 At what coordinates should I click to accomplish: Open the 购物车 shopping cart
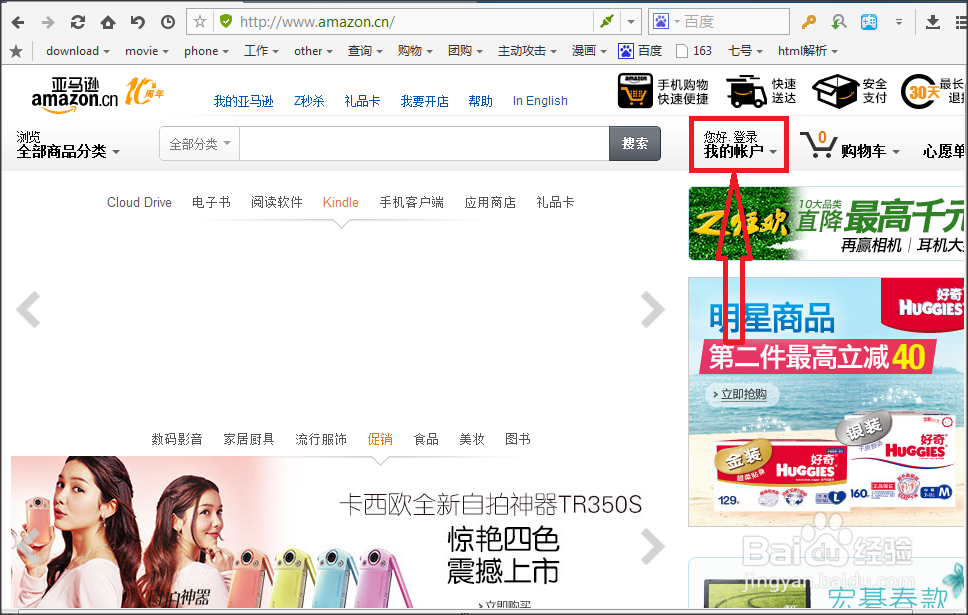[851, 146]
